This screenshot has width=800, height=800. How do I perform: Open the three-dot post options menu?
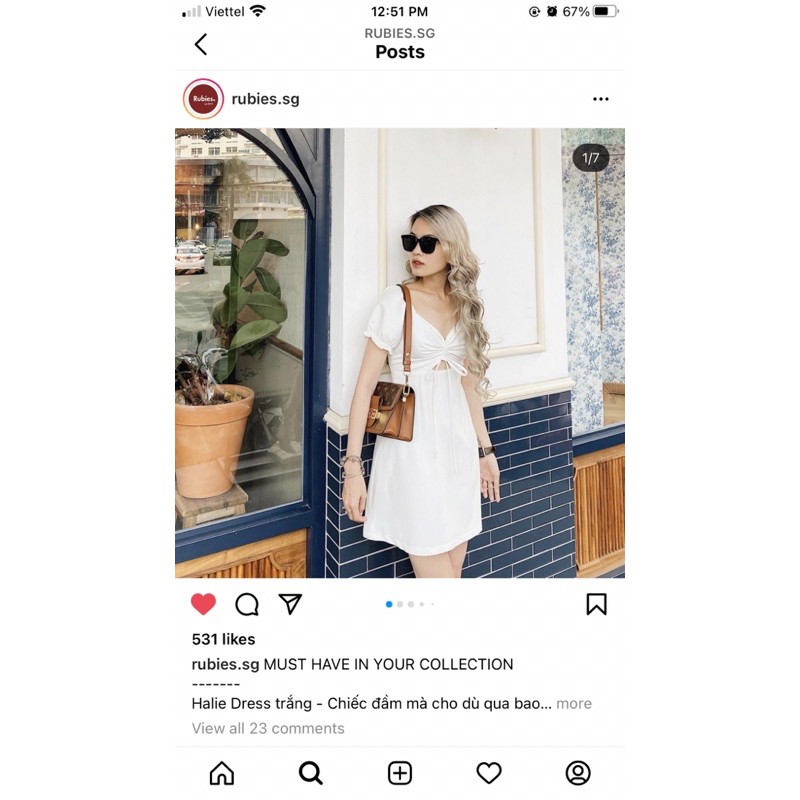click(x=601, y=99)
